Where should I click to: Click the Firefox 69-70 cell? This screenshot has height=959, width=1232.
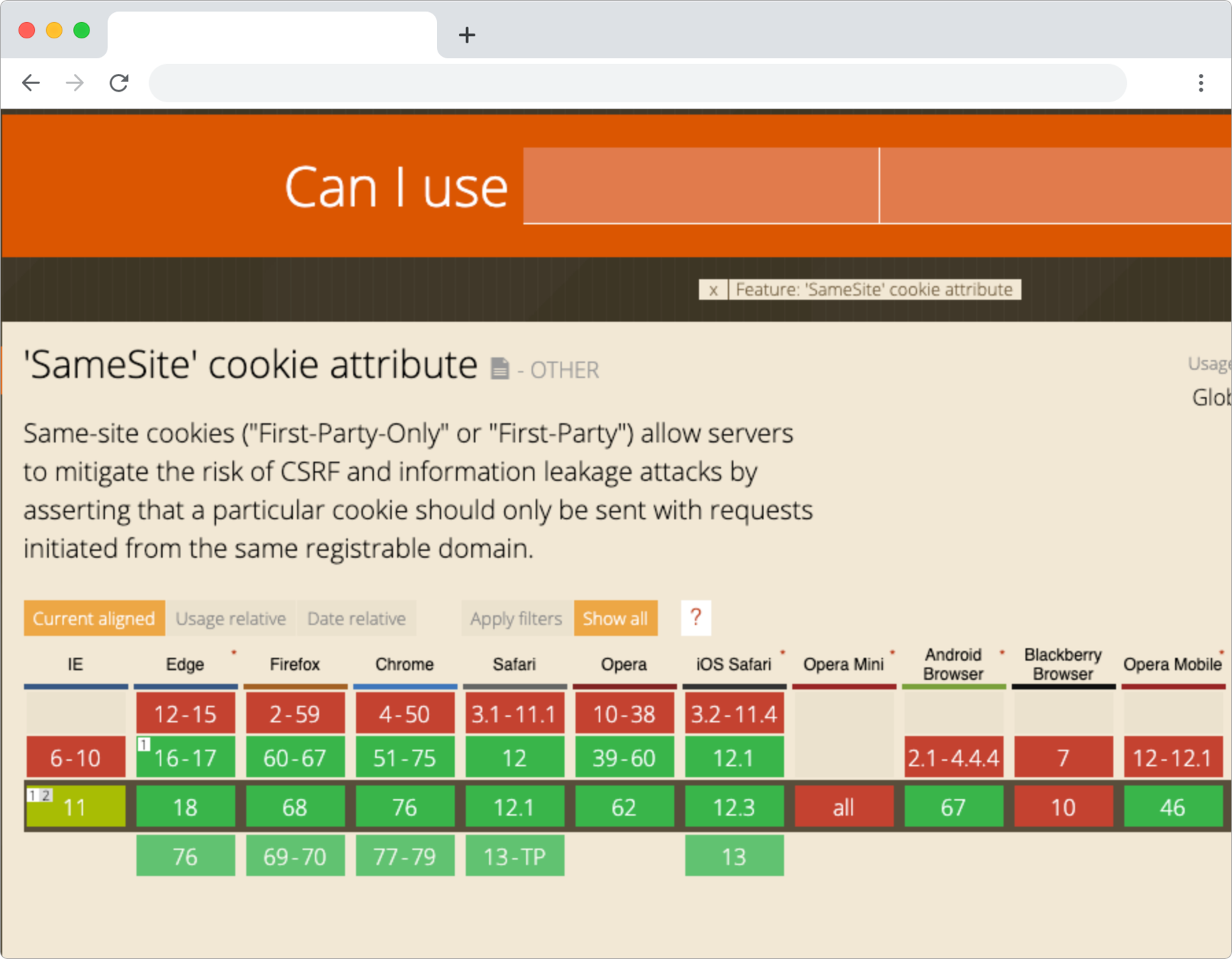pos(295,856)
